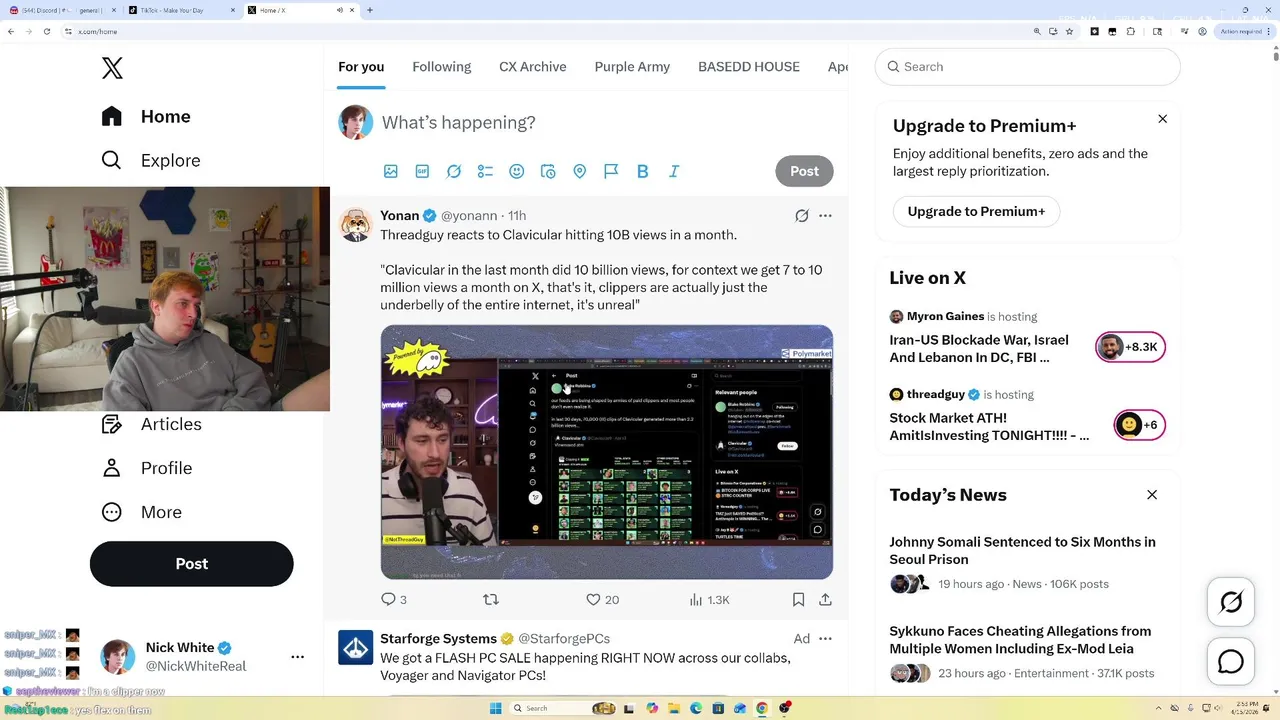The width and height of the screenshot is (1280, 720).
Task: Click the X search field
Action: [x=1027, y=67]
